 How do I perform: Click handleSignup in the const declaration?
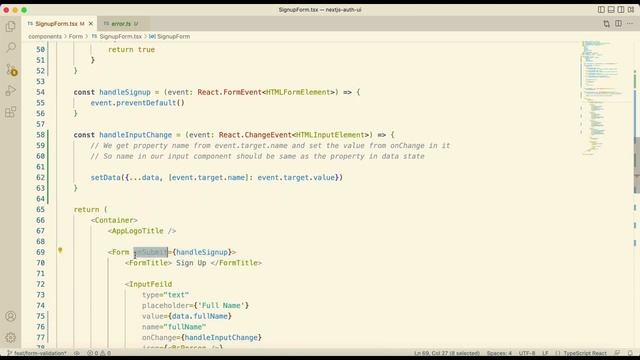click(125, 92)
